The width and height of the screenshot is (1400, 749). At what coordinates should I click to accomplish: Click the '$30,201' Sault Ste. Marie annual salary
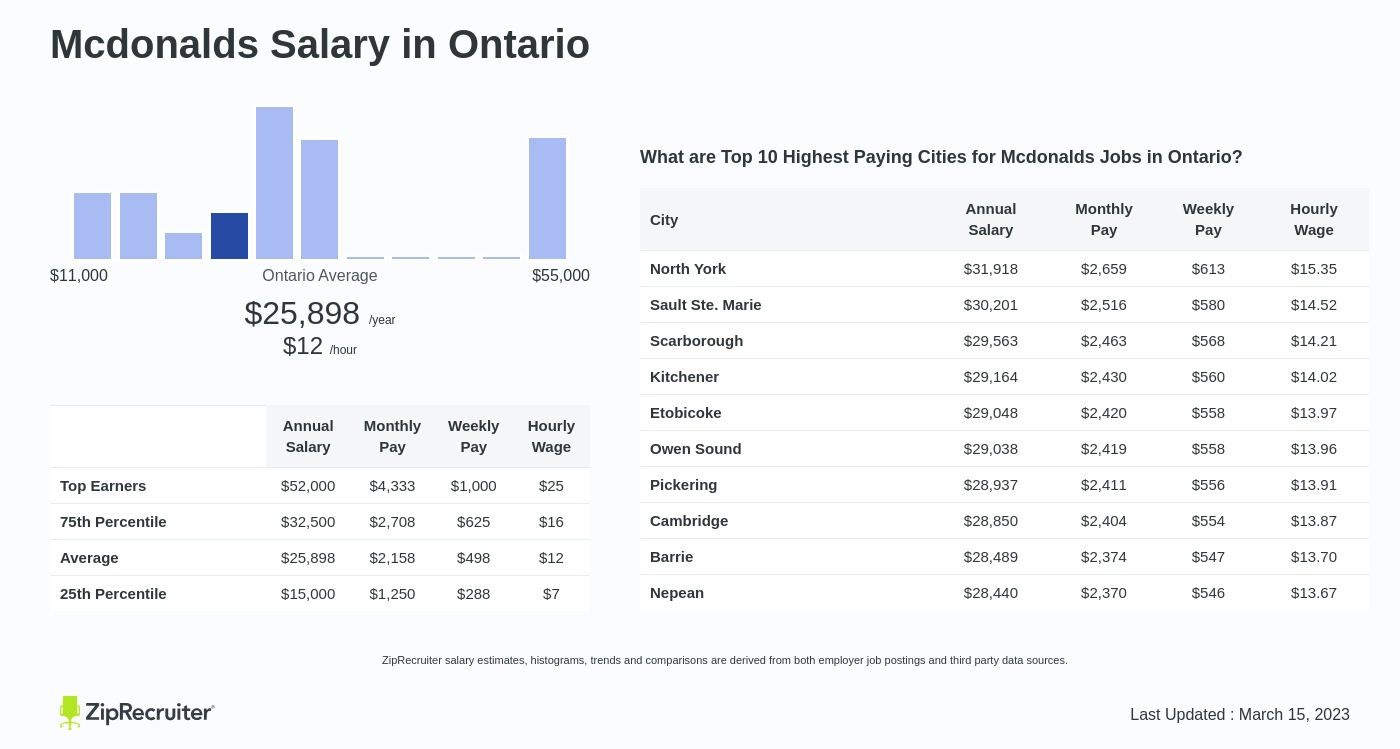pyautogui.click(x=991, y=305)
